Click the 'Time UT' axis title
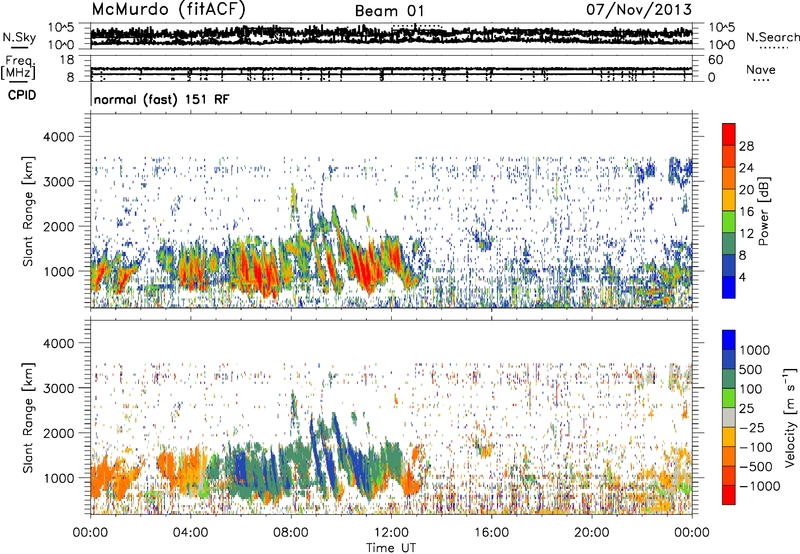The image size is (800, 554). (391, 548)
